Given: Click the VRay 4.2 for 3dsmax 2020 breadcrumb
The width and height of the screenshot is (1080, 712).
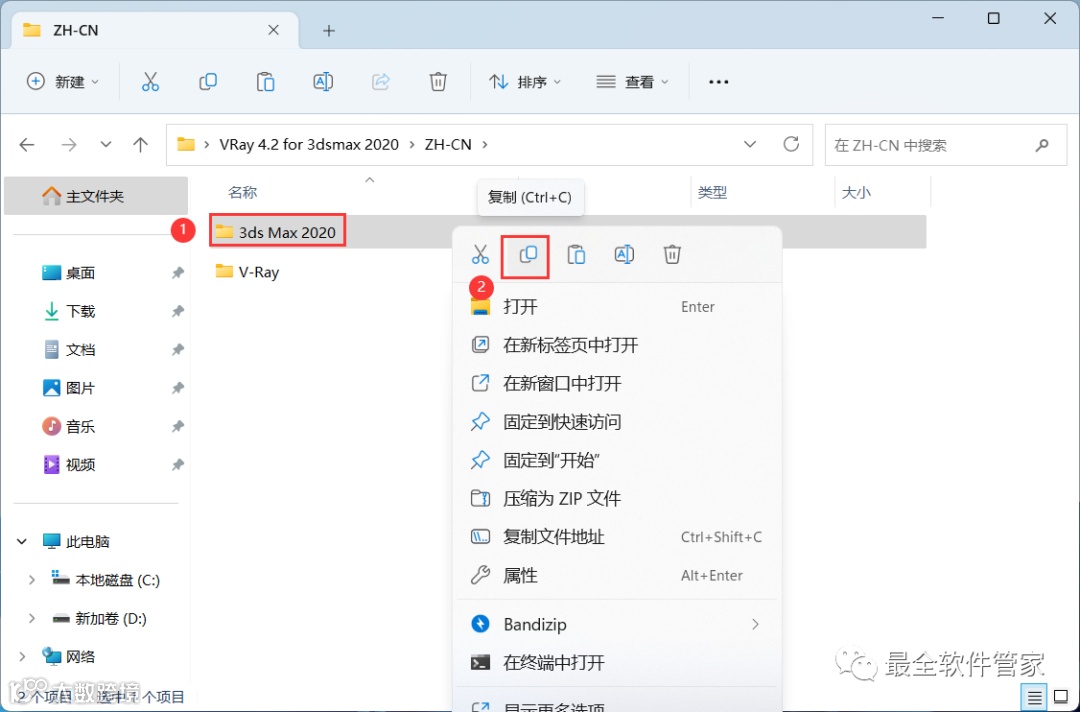Looking at the screenshot, I should (309, 145).
